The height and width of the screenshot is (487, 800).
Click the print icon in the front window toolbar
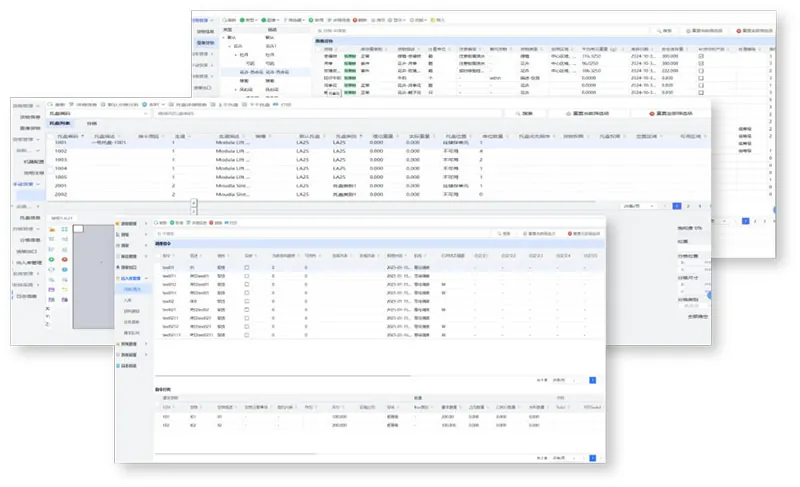pos(230,222)
